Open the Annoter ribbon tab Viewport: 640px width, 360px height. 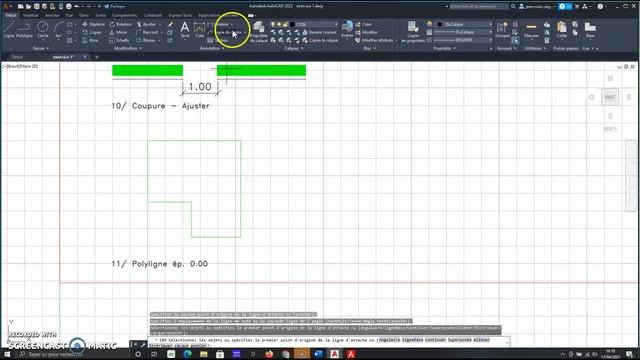click(52, 15)
